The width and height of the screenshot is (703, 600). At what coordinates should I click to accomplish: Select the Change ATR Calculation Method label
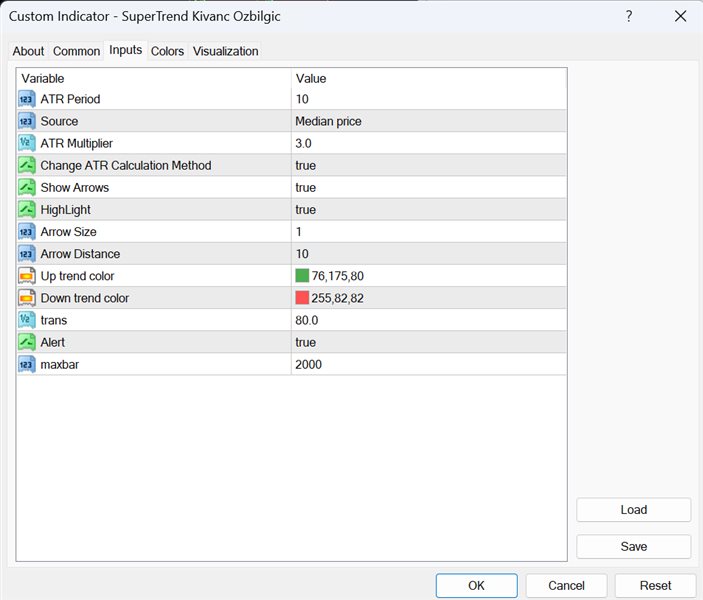[x=126, y=165]
